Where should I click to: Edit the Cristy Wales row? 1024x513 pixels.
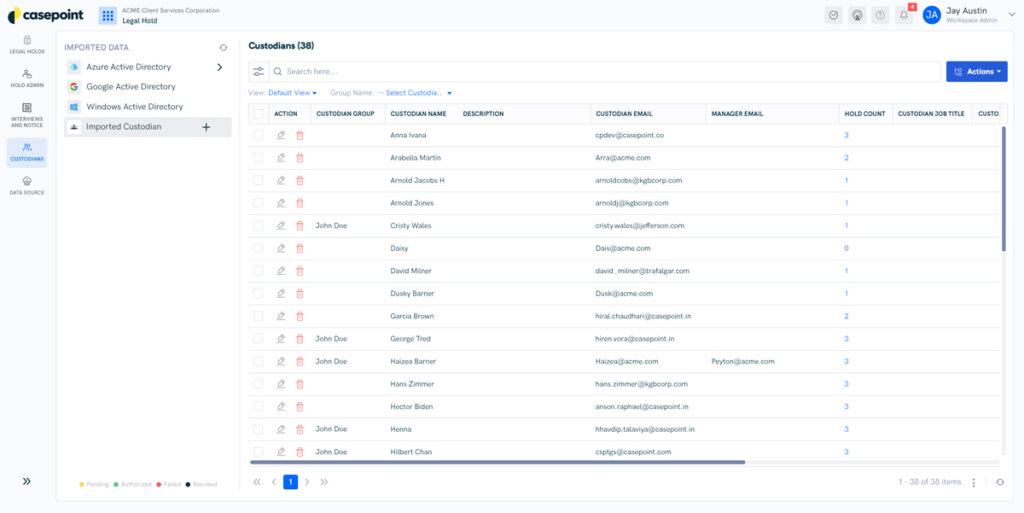(x=281, y=226)
